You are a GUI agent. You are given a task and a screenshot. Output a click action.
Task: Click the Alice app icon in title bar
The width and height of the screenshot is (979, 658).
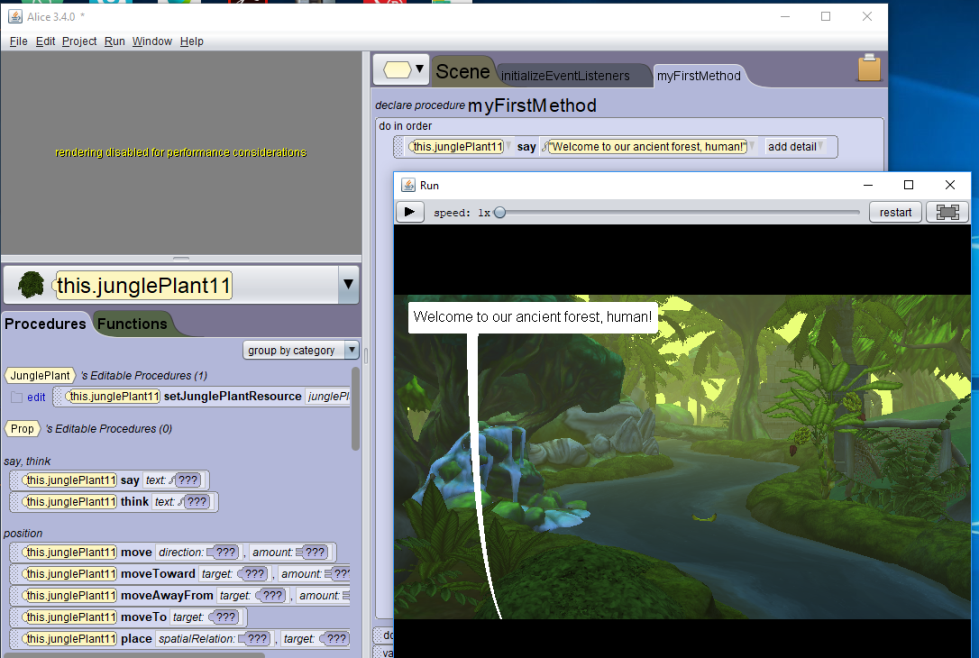tap(15, 16)
